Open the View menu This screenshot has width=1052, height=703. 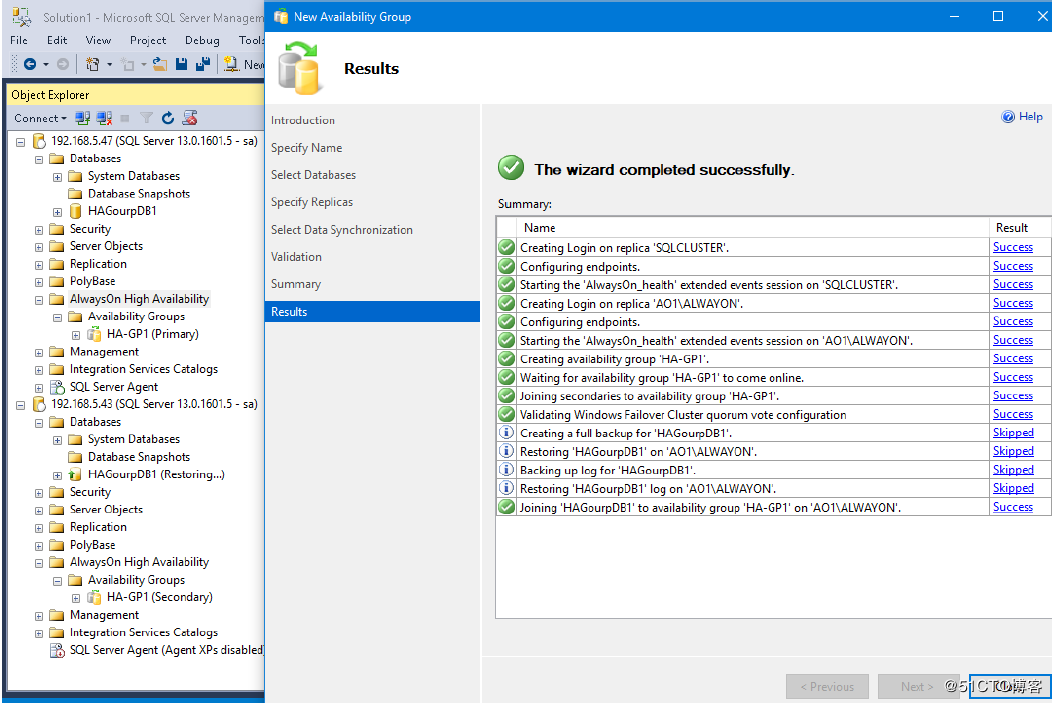click(x=98, y=40)
